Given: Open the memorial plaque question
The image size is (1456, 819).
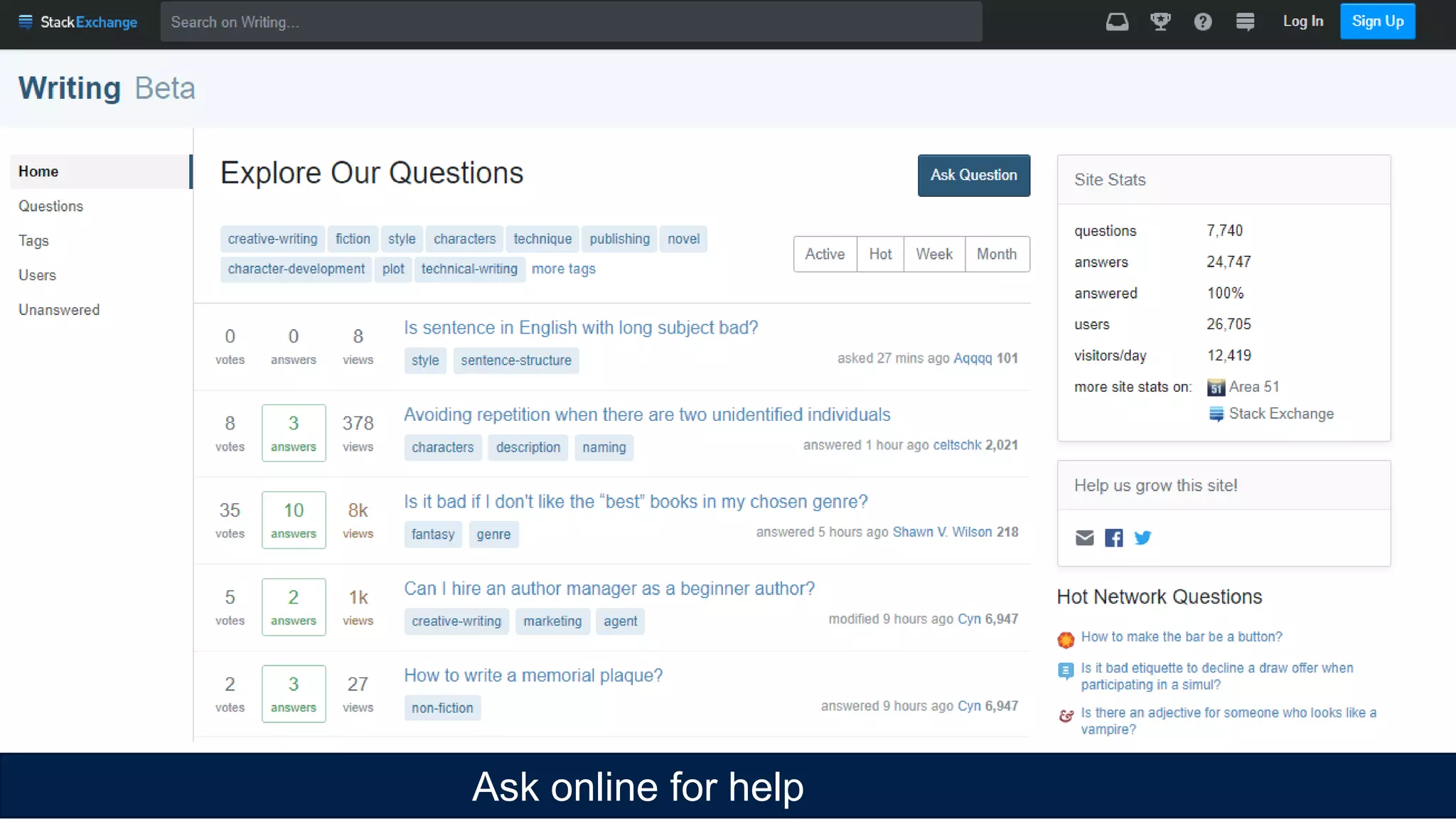Looking at the screenshot, I should [x=533, y=675].
